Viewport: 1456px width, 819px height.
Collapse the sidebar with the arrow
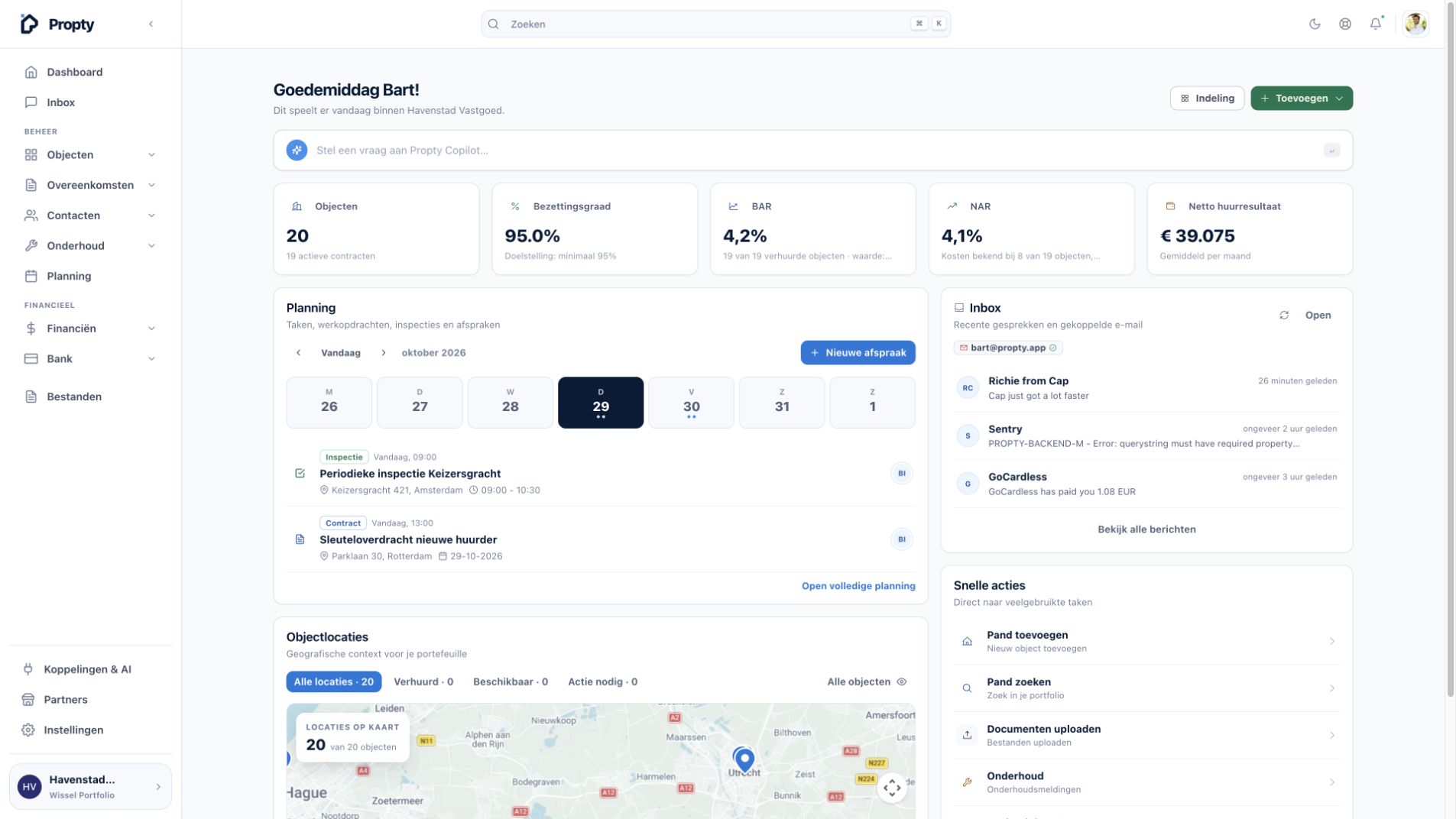click(151, 24)
